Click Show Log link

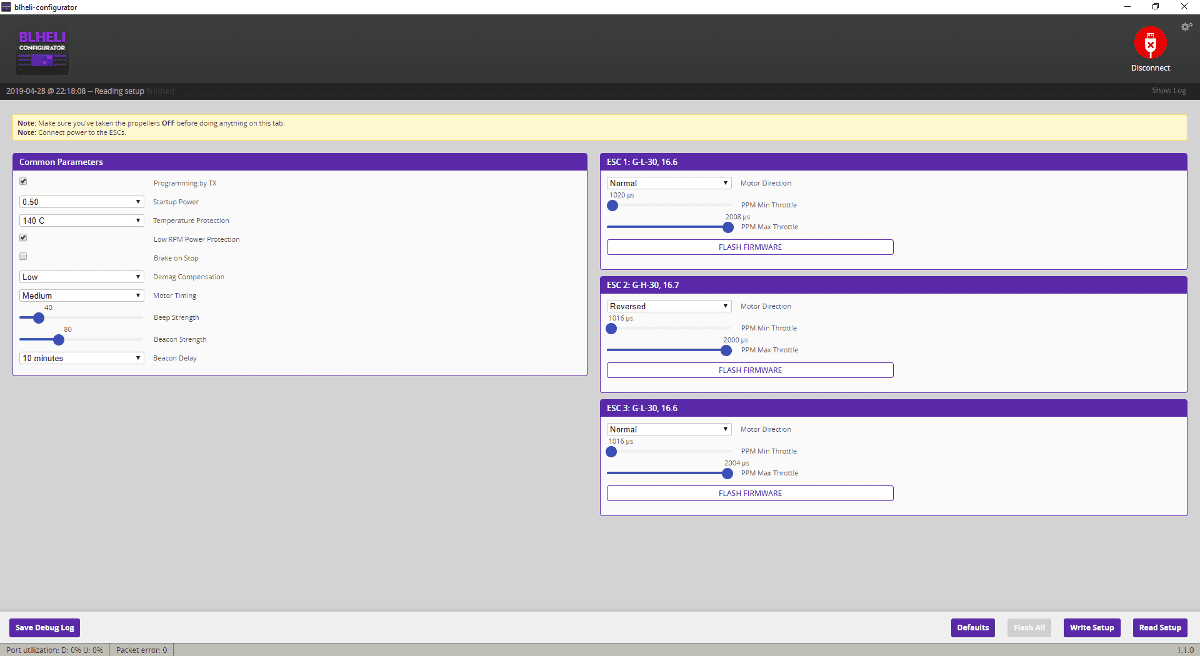[x=1168, y=91]
